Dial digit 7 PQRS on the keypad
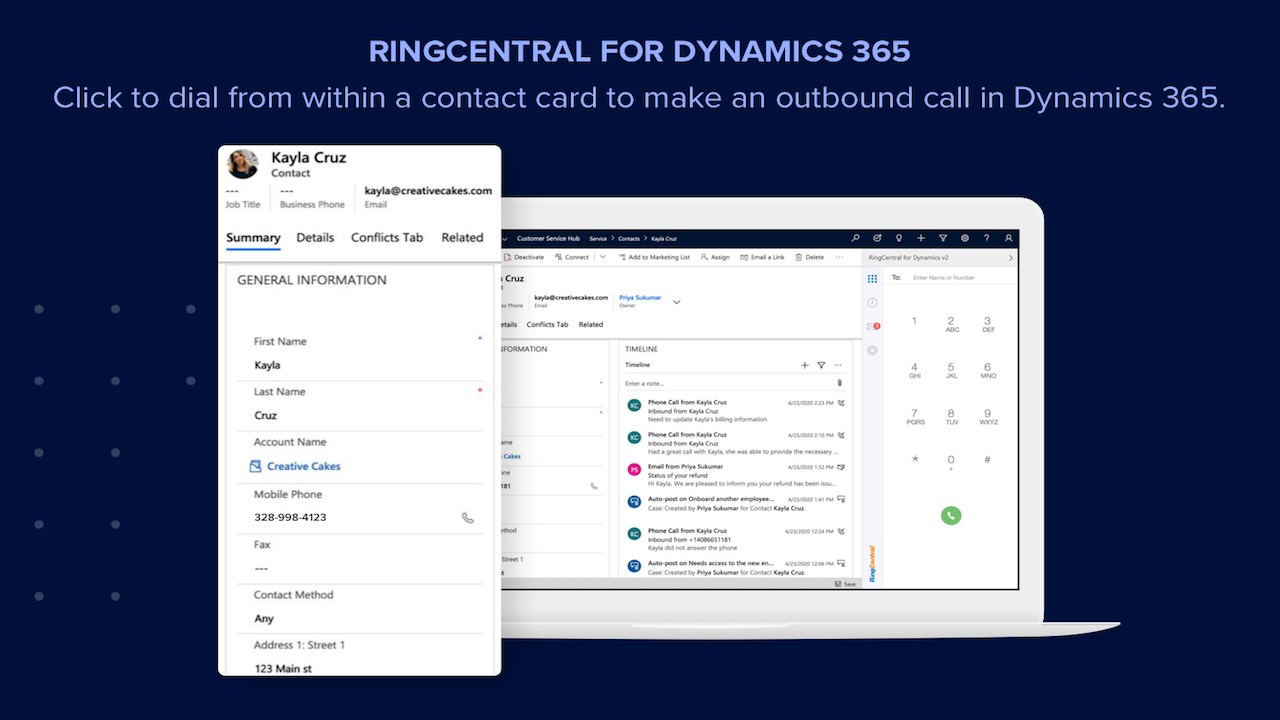Viewport: 1280px width, 720px height. [915, 416]
